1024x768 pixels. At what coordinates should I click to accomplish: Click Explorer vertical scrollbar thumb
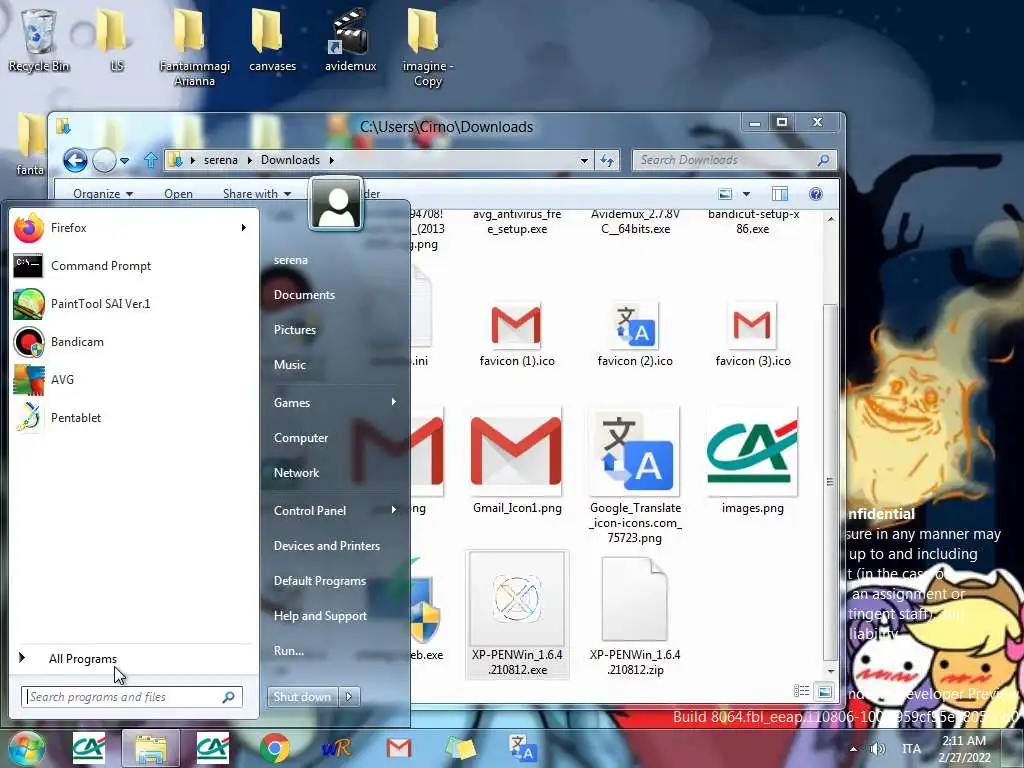pos(830,482)
